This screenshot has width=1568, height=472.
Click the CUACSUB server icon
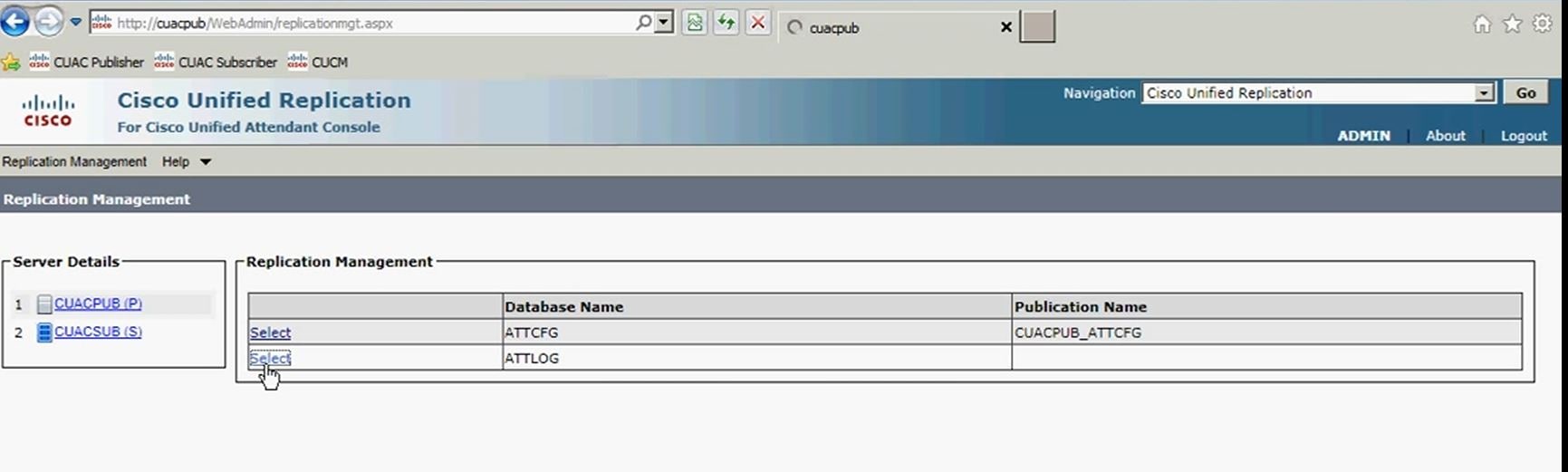pos(44,332)
